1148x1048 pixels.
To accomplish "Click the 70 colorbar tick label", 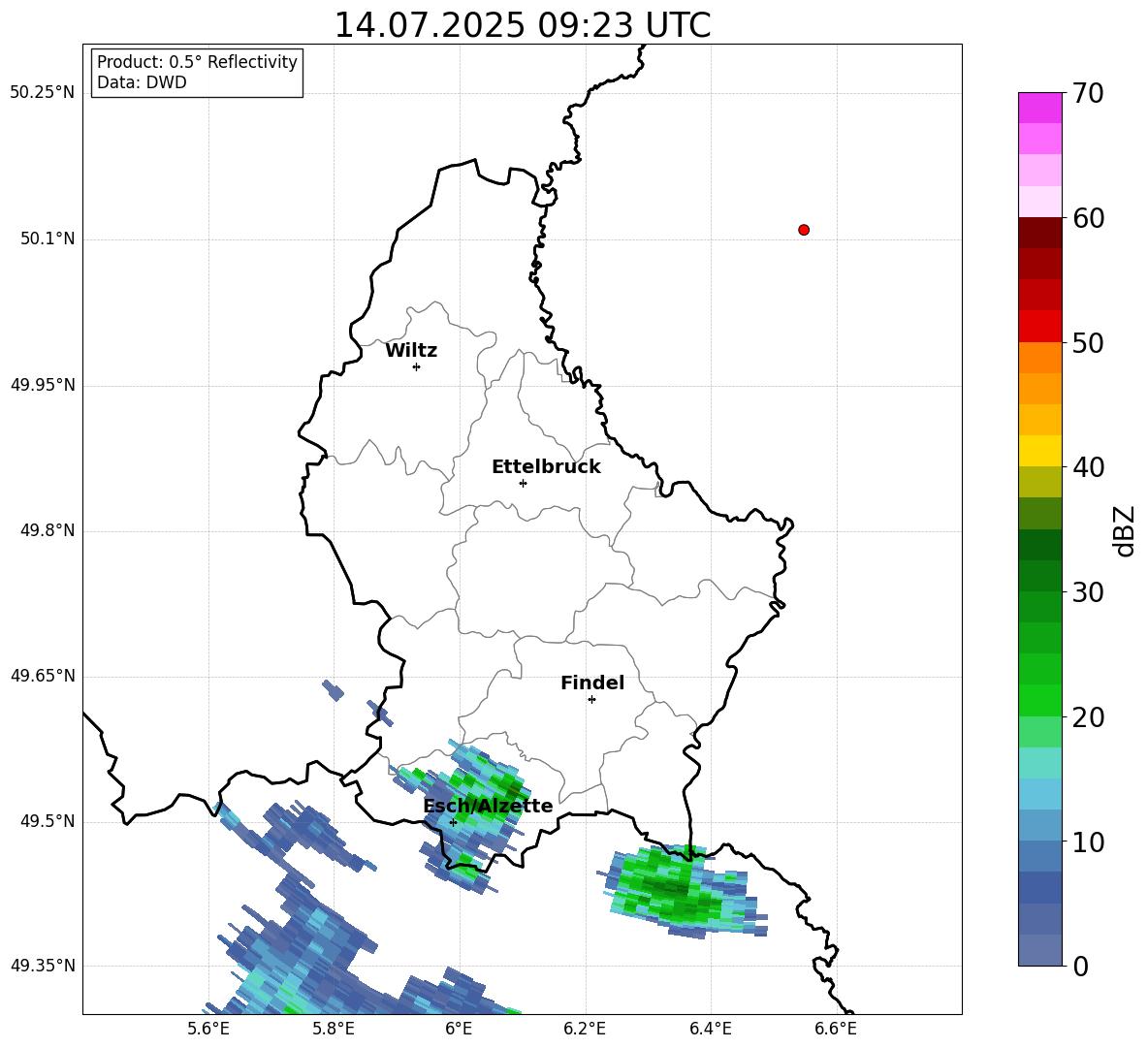I will 1088,93.
